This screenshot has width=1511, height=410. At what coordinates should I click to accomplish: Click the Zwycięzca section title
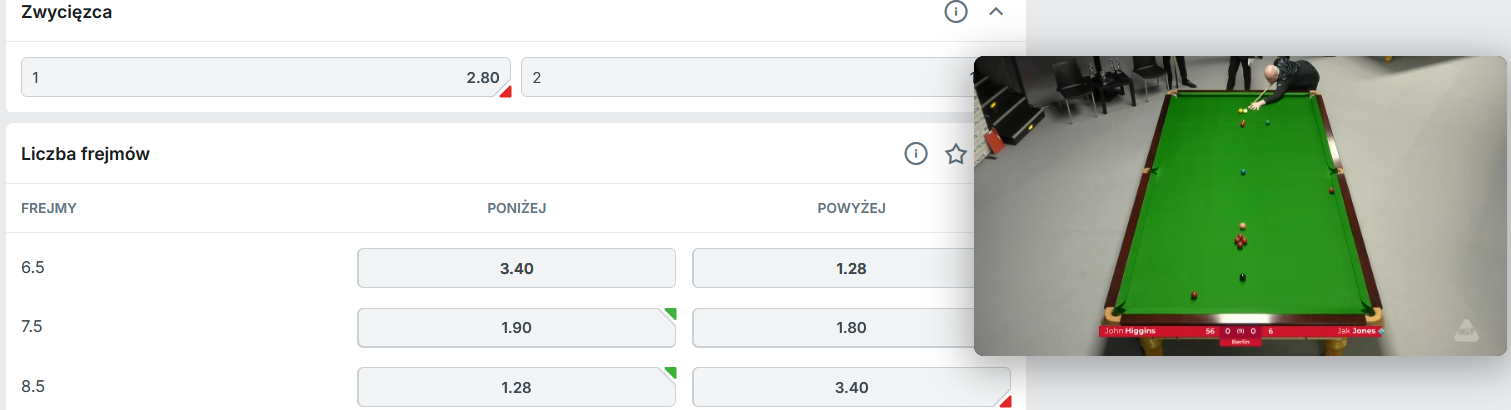pyautogui.click(x=66, y=13)
